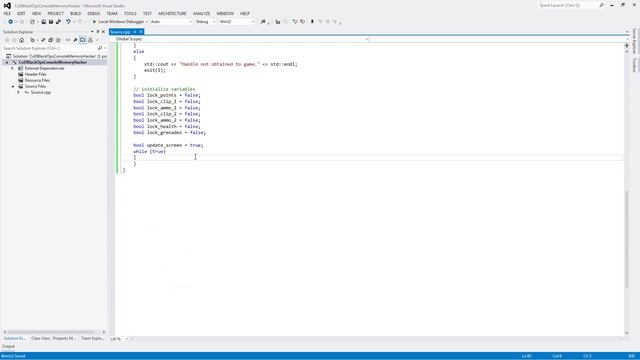Open the TOOLS menu
The height and width of the screenshot is (360, 640).
tap(130, 13)
